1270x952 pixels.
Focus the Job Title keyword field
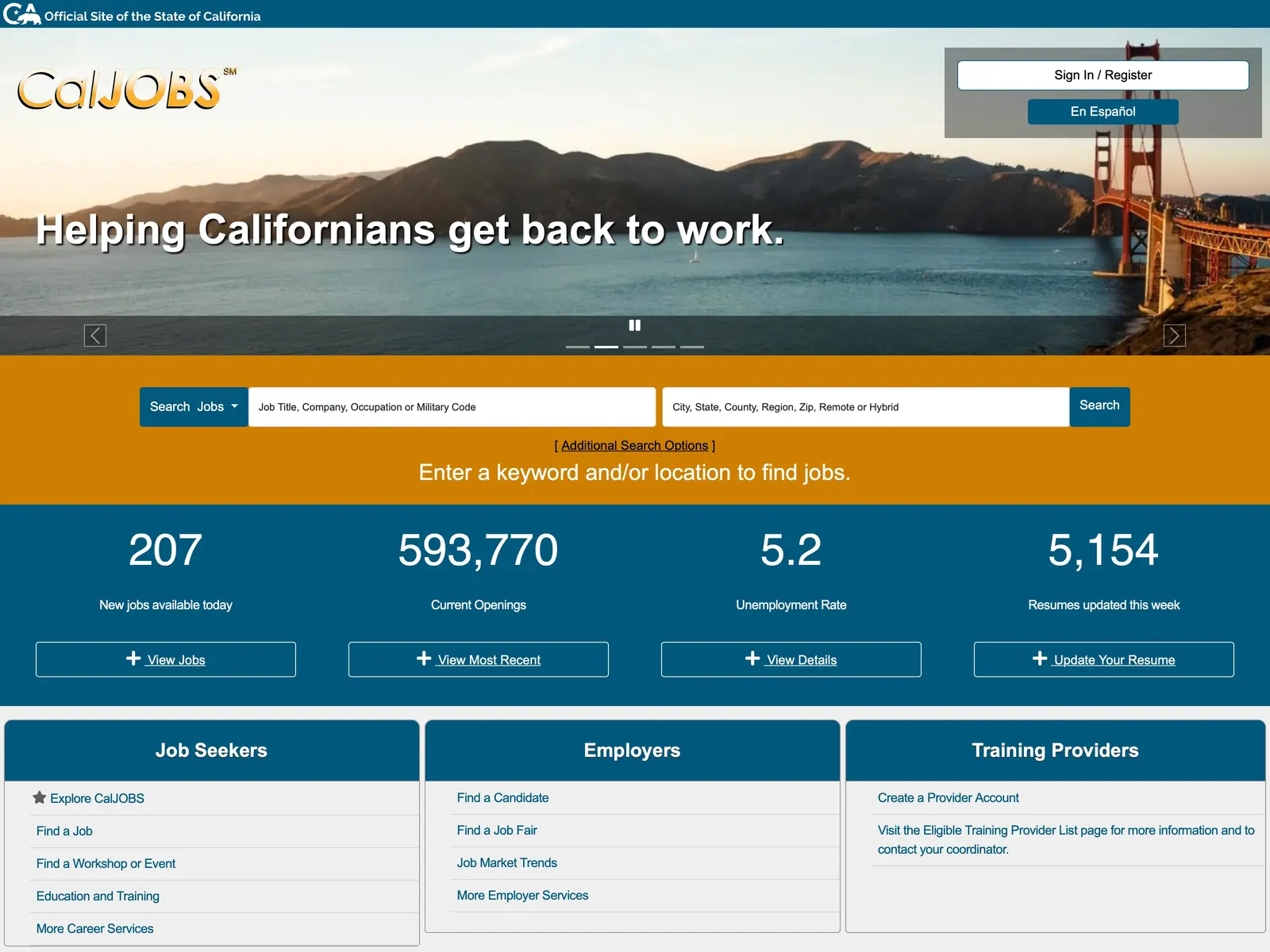click(452, 407)
